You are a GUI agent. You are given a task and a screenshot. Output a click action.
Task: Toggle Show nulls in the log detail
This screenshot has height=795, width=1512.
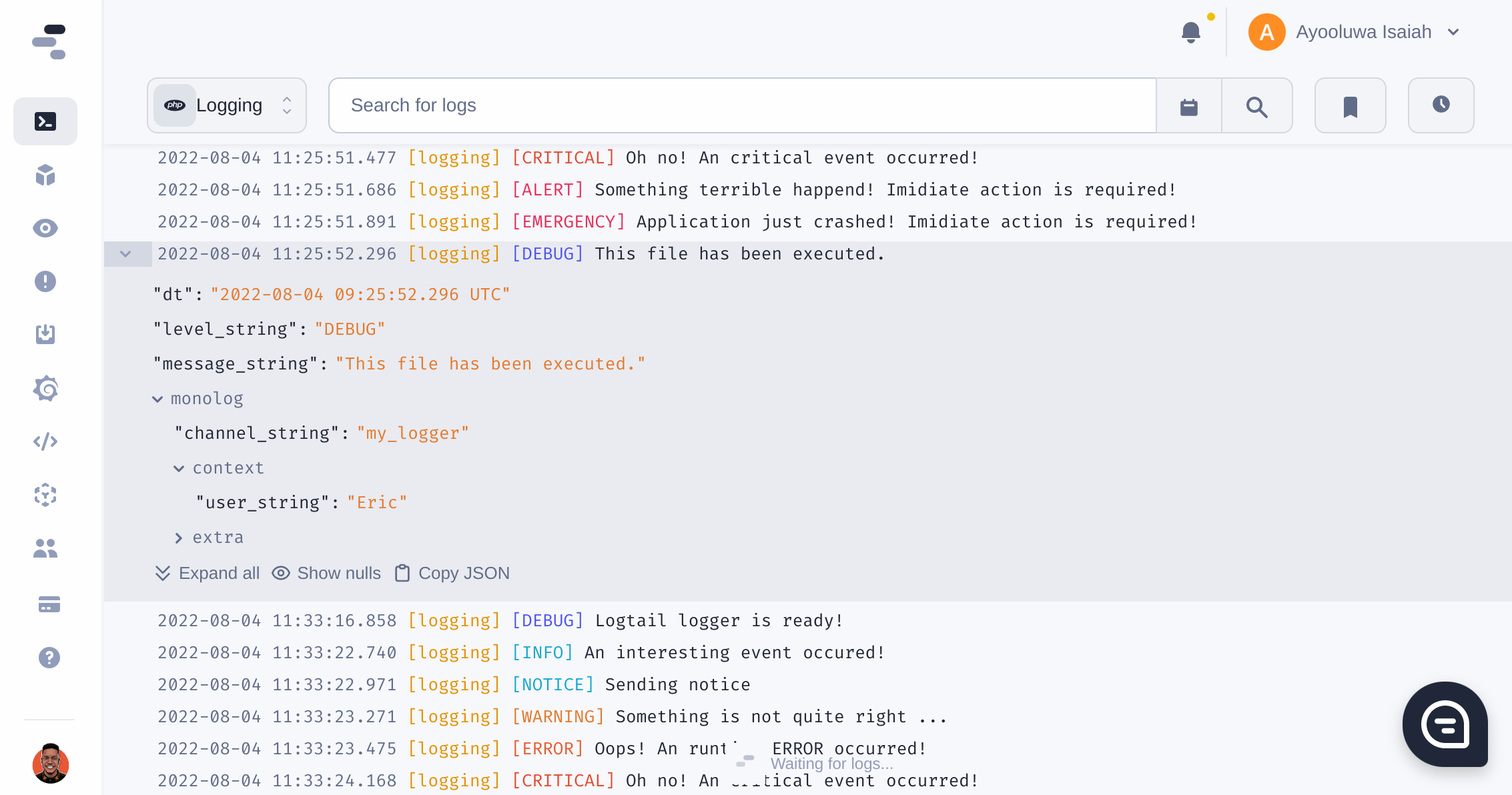click(326, 573)
